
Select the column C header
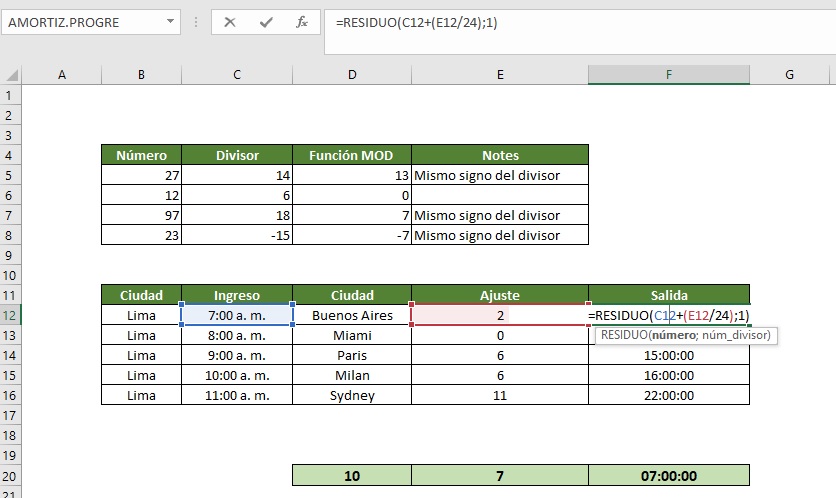point(237,75)
